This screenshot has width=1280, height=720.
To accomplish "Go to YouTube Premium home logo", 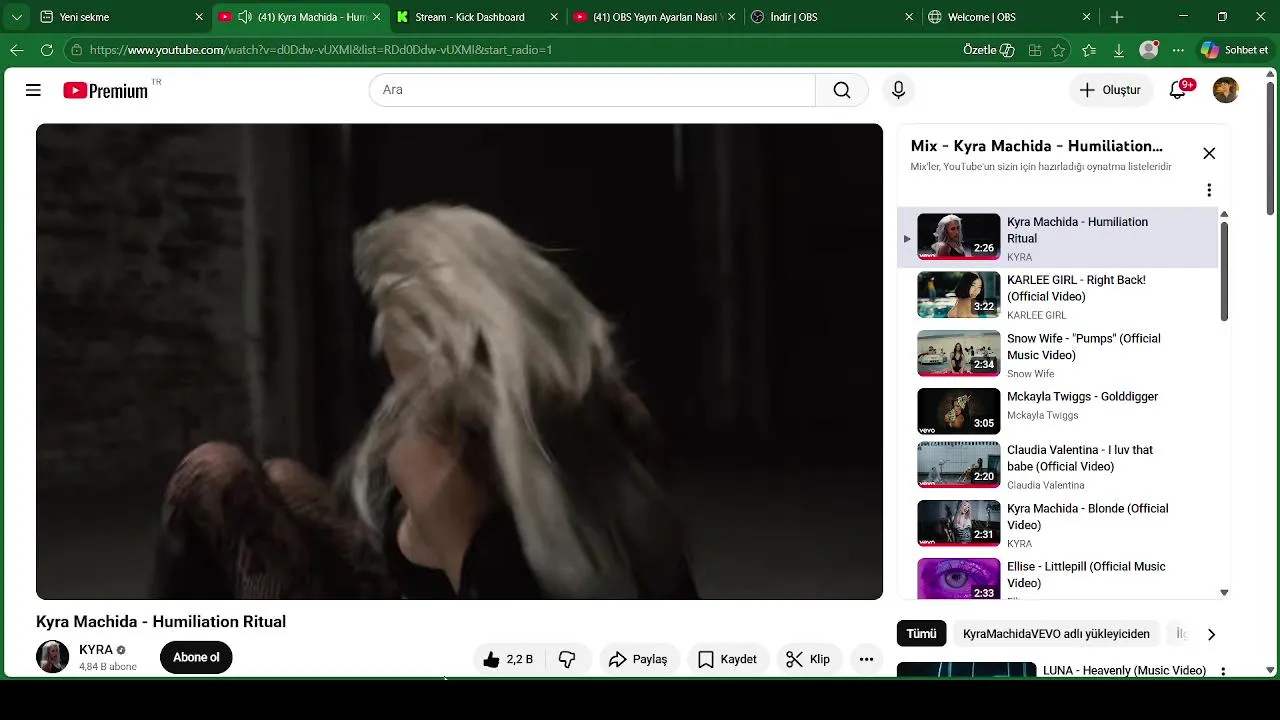I will [x=105, y=90].
